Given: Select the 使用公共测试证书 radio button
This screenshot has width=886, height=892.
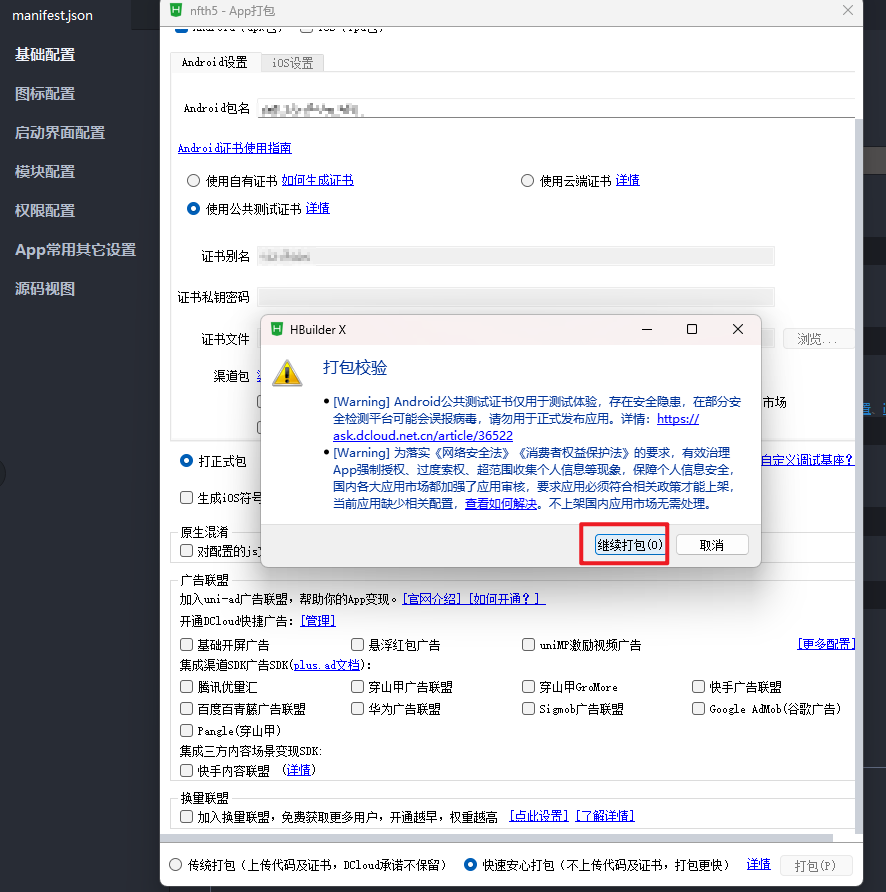Looking at the screenshot, I should (193, 209).
